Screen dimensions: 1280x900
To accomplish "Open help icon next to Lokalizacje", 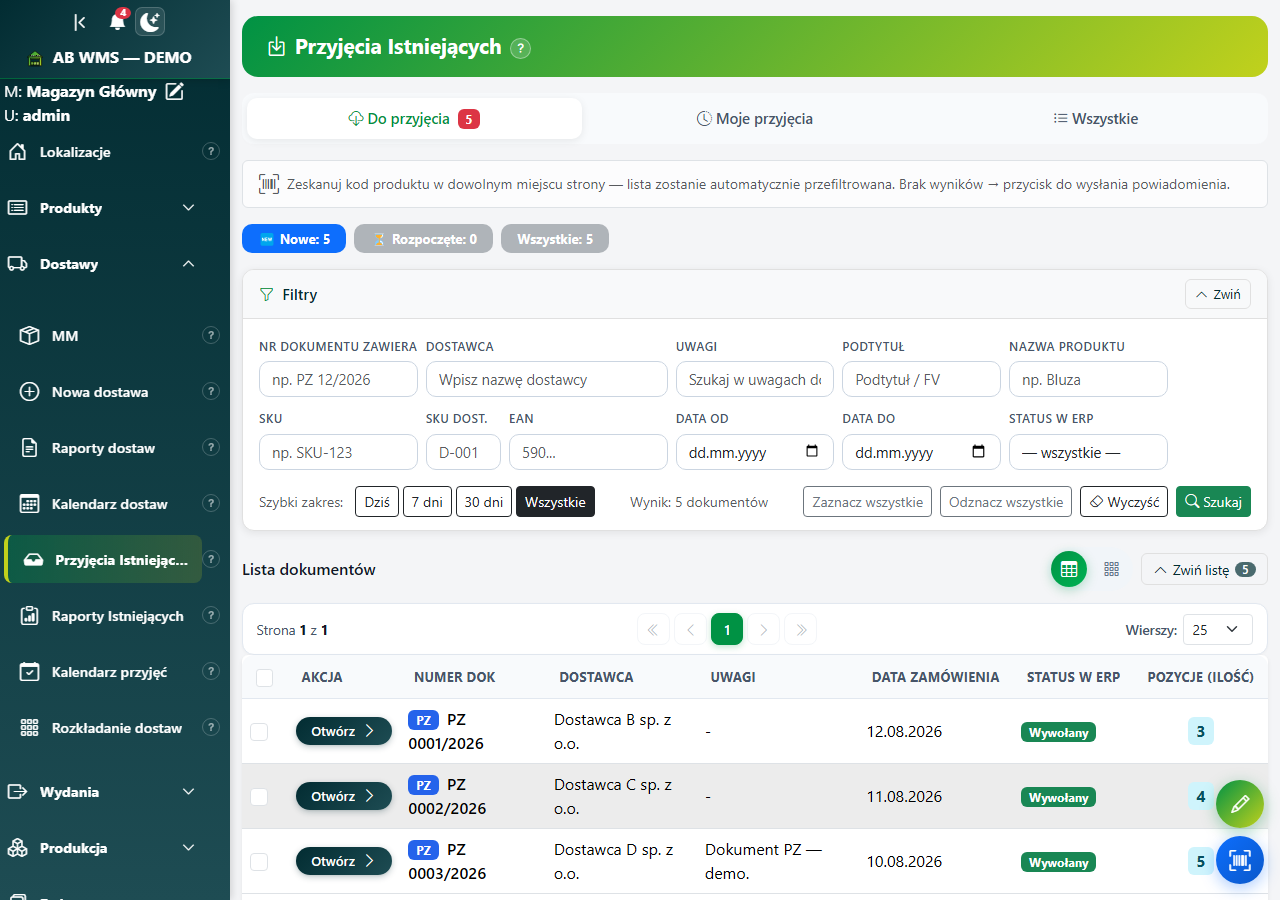I will click(211, 152).
